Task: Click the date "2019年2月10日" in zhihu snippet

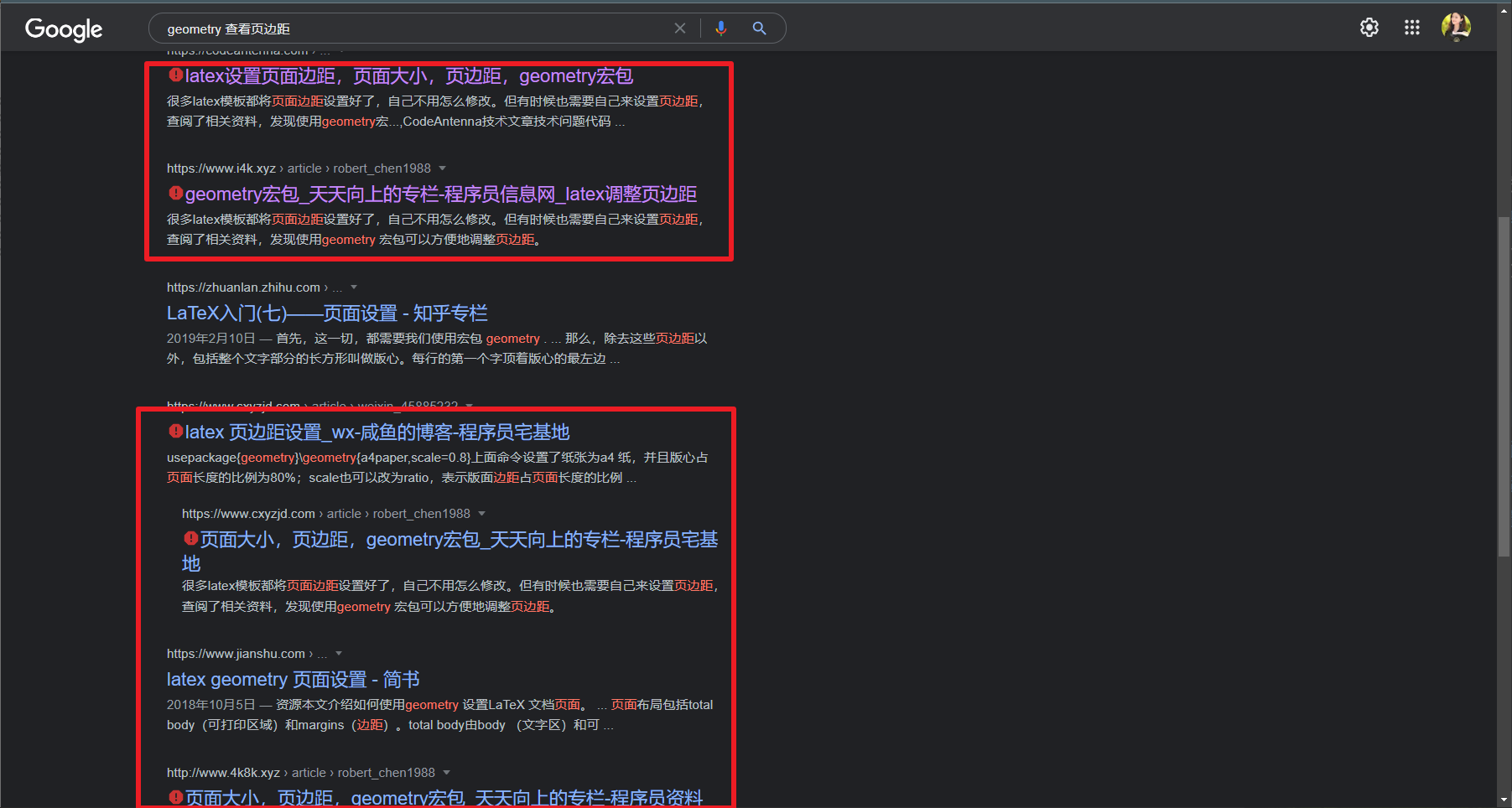Action: point(210,339)
